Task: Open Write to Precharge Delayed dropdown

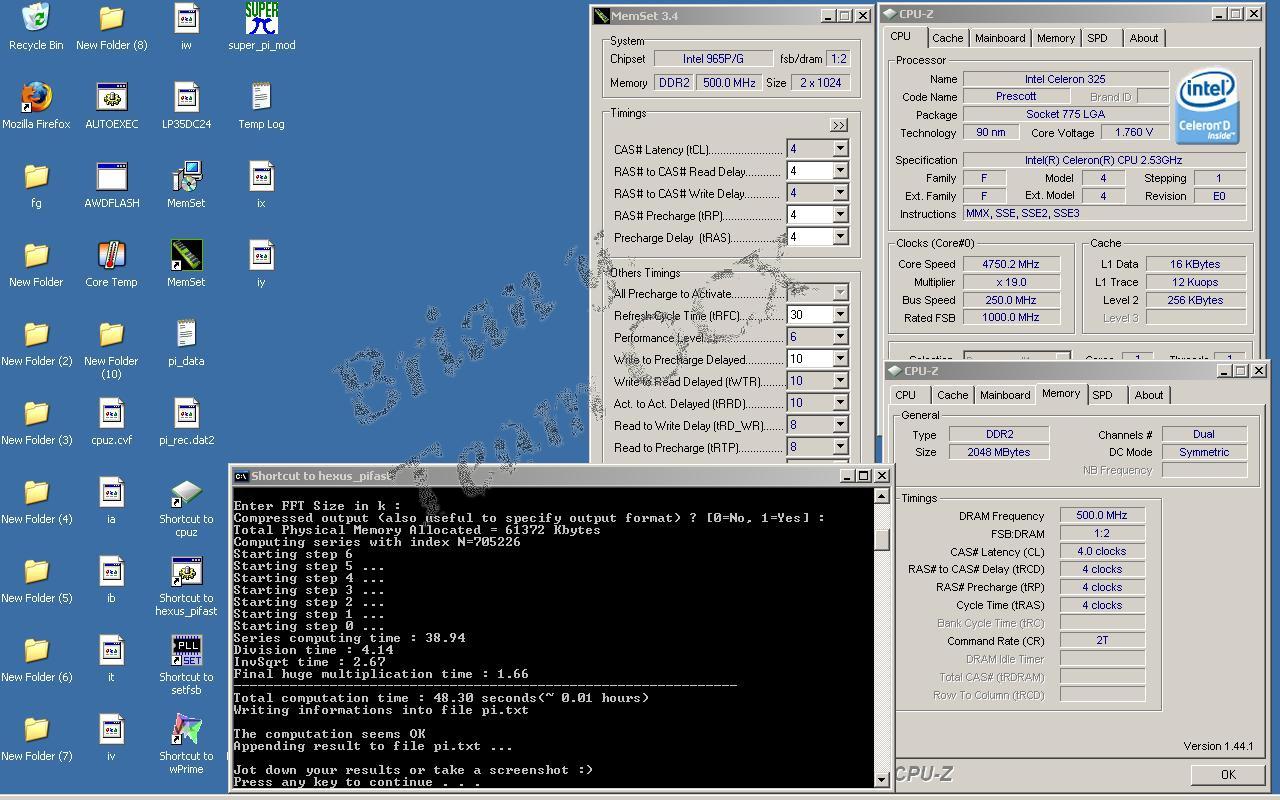Action: [840, 359]
